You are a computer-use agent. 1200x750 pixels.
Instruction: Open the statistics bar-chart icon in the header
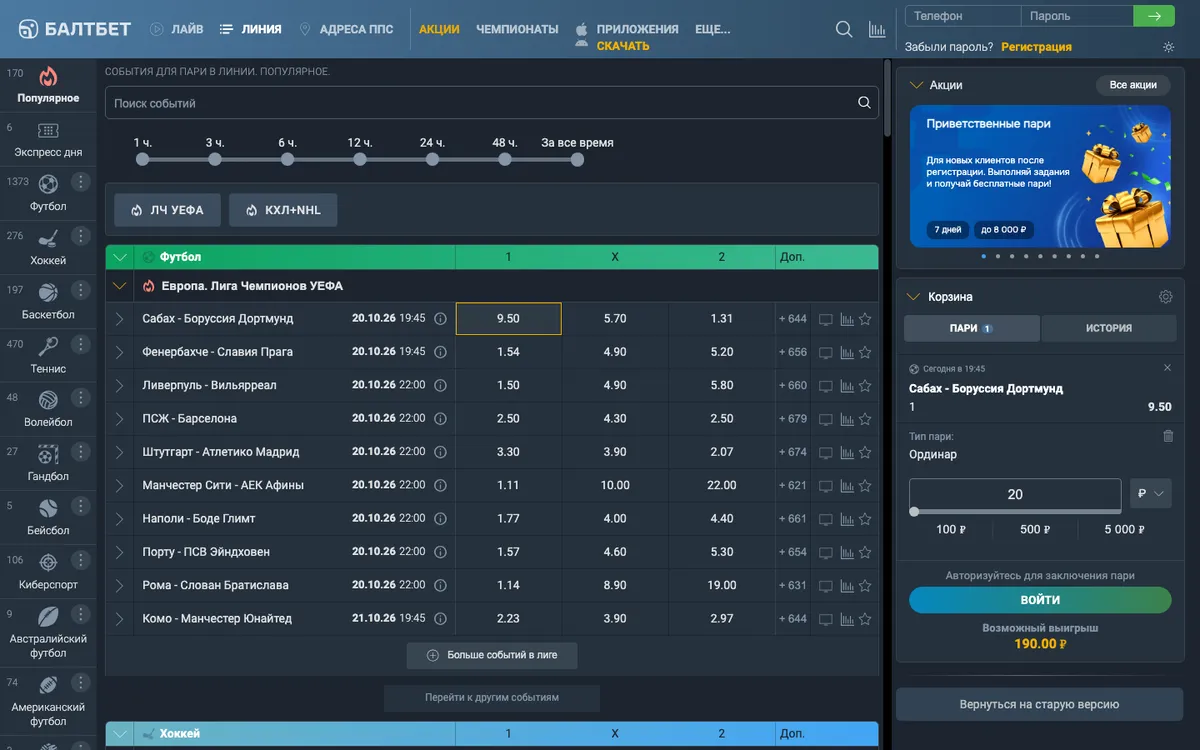pos(877,29)
